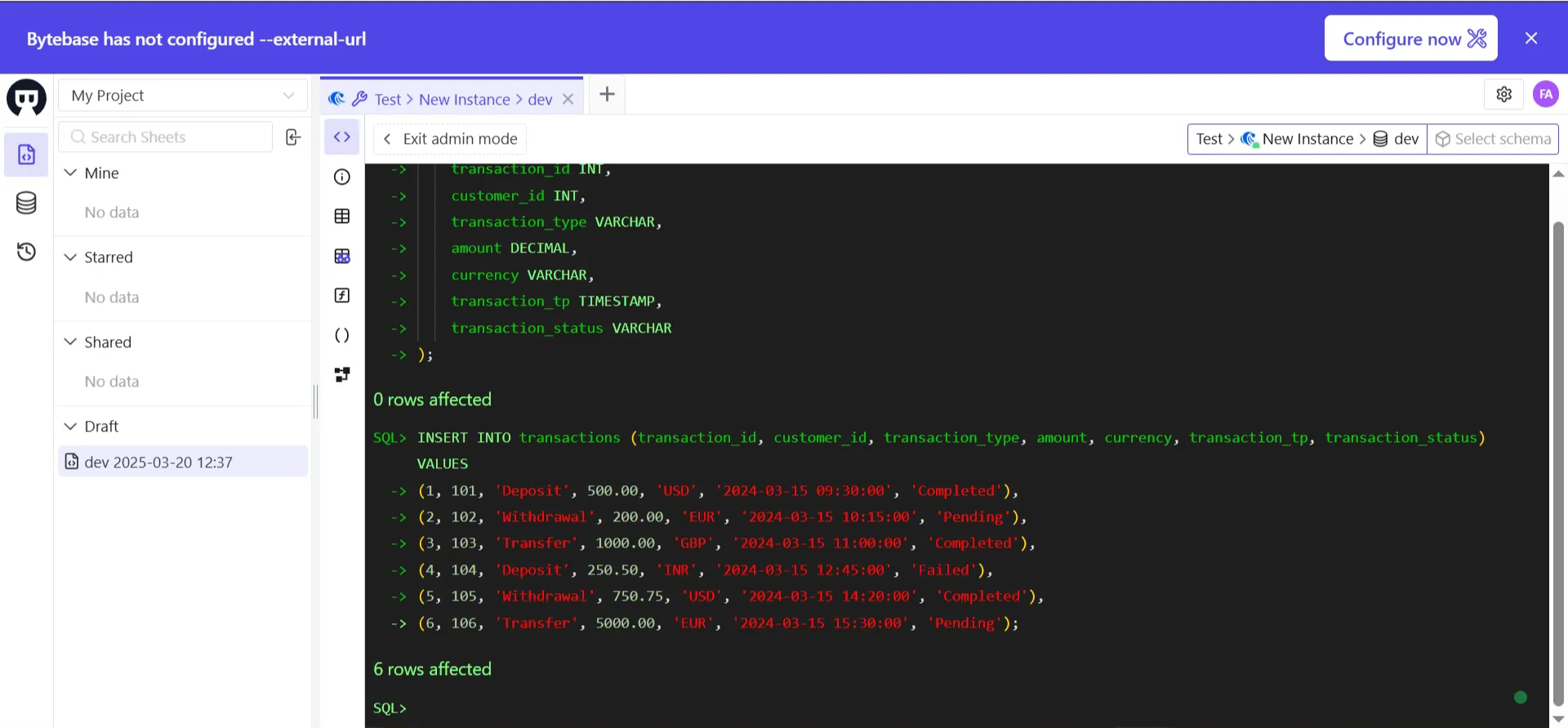Image resolution: width=1568 pixels, height=728 pixels.
Task: Open the Test > New Instance > dev connection selector
Action: tap(1307, 139)
